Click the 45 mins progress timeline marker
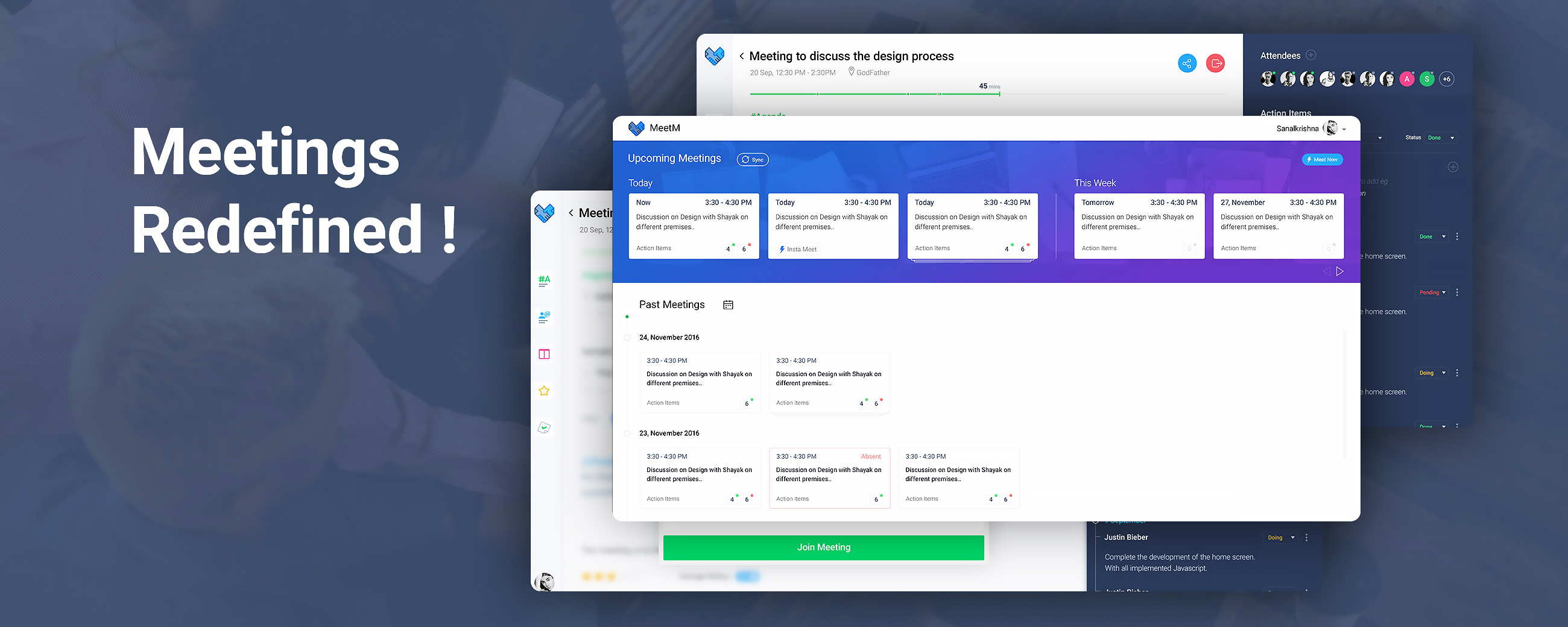Screen dimensions: 1568x627 click(x=999, y=93)
